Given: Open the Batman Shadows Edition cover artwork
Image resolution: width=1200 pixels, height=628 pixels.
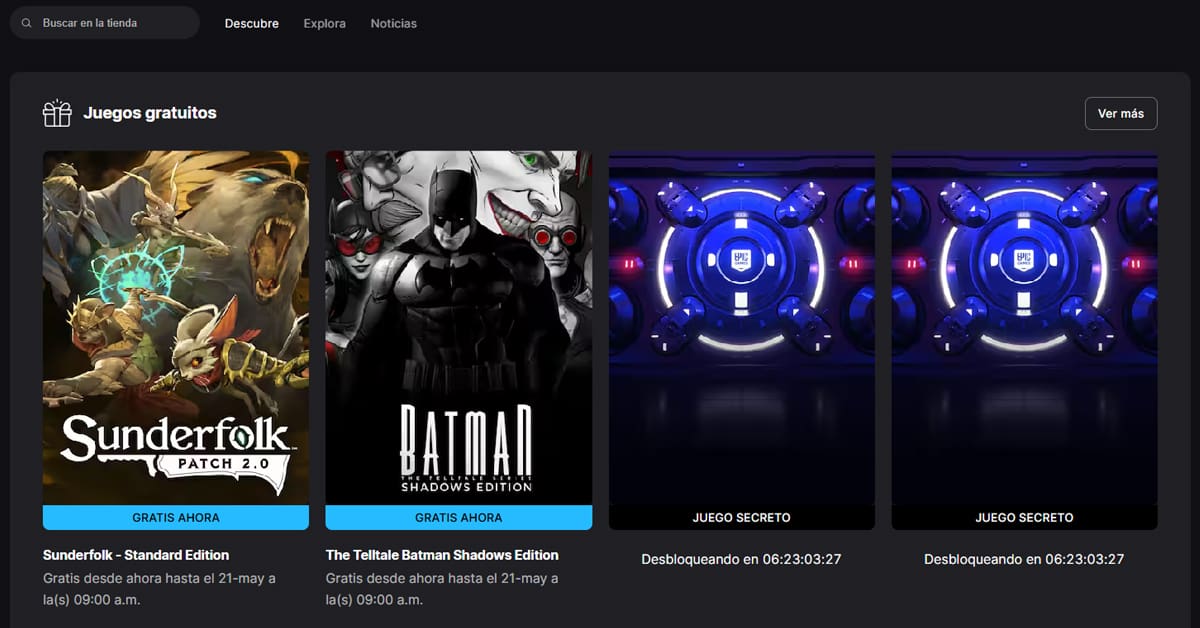Looking at the screenshot, I should coord(459,328).
